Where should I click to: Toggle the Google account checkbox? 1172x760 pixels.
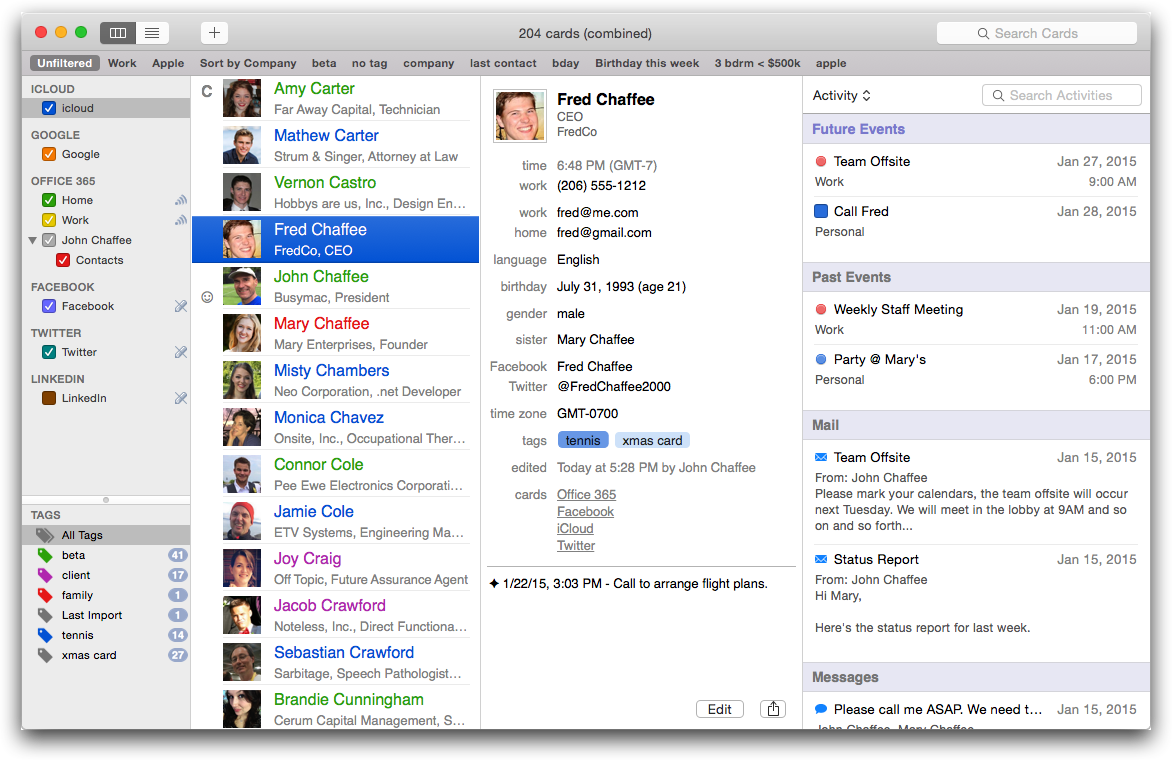[x=49, y=154]
